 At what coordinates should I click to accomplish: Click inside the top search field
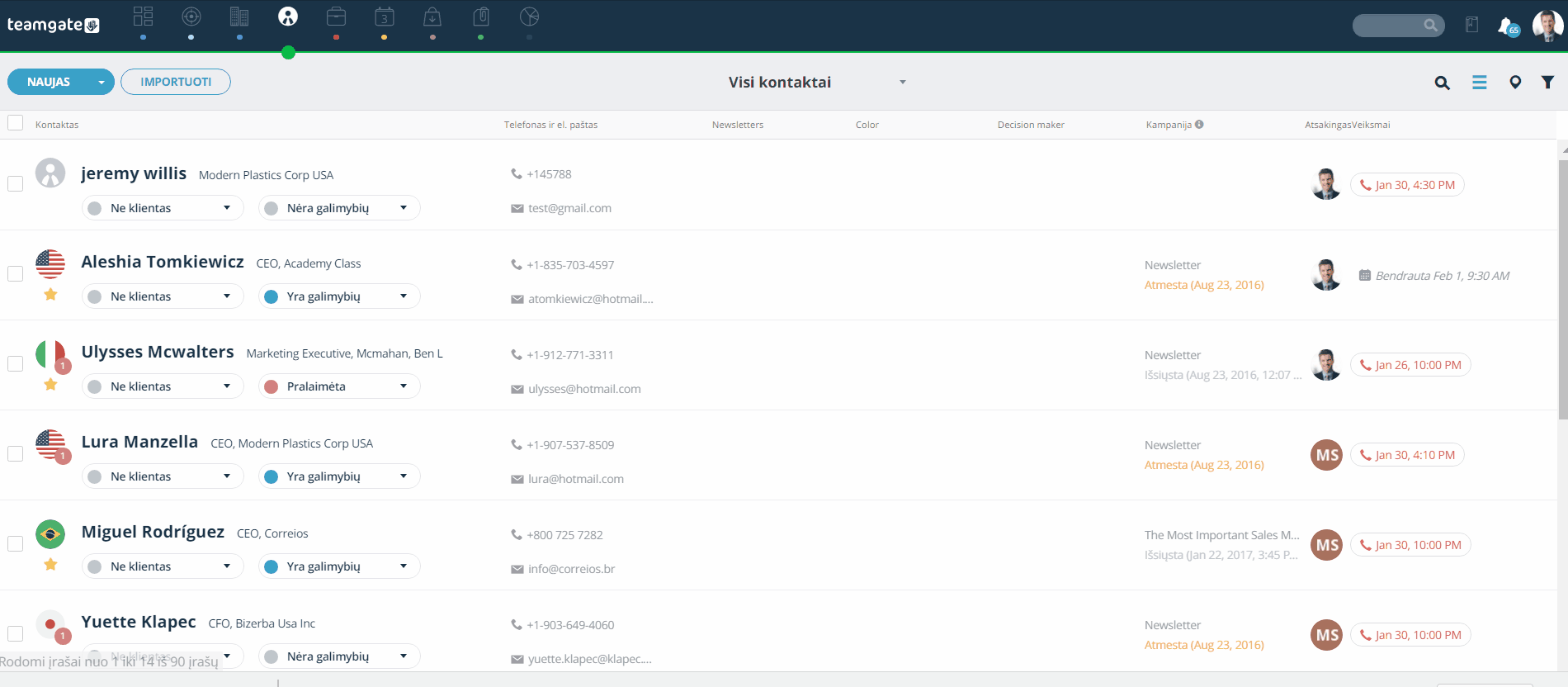1398,26
